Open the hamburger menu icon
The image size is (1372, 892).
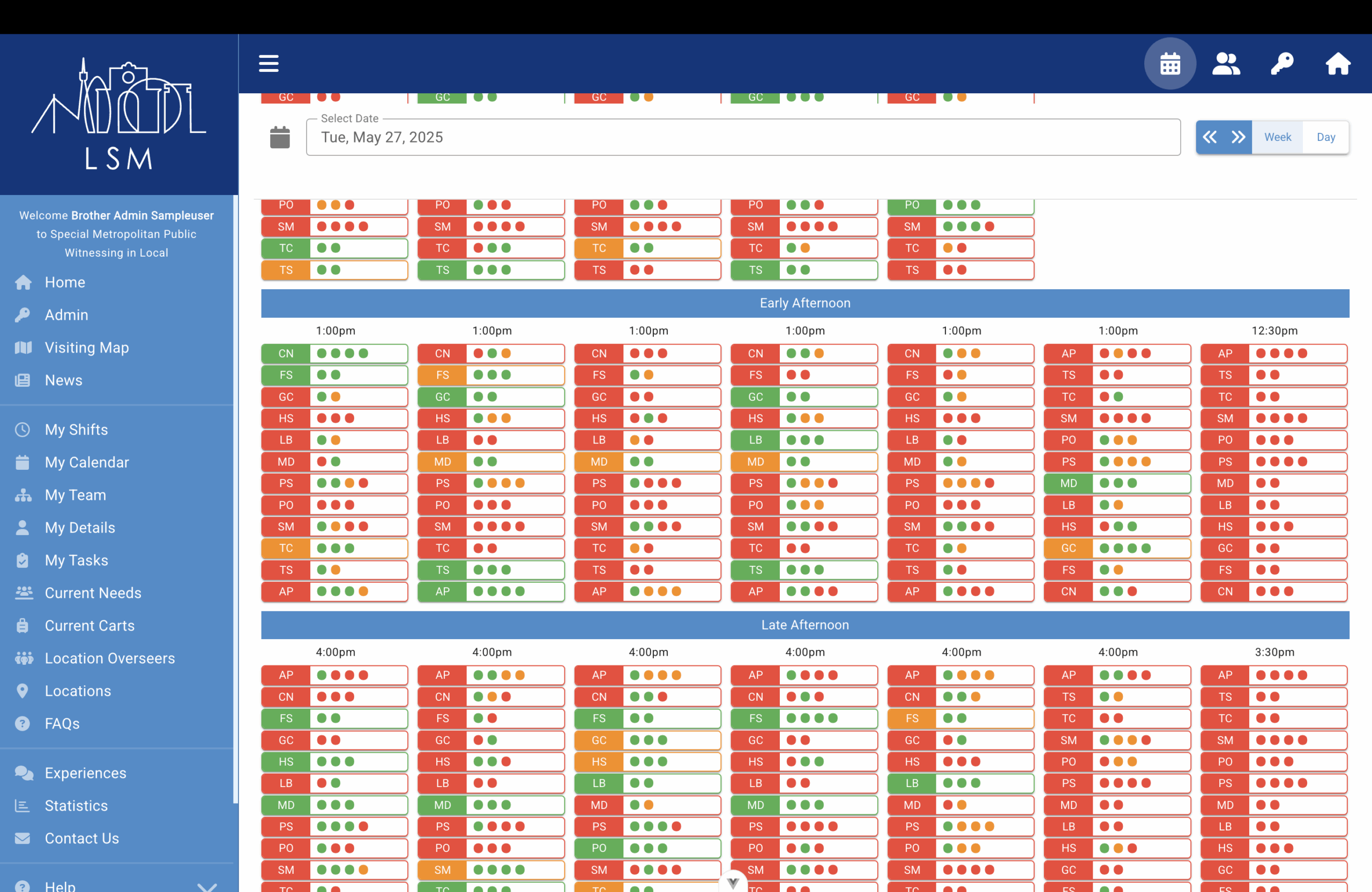269,63
